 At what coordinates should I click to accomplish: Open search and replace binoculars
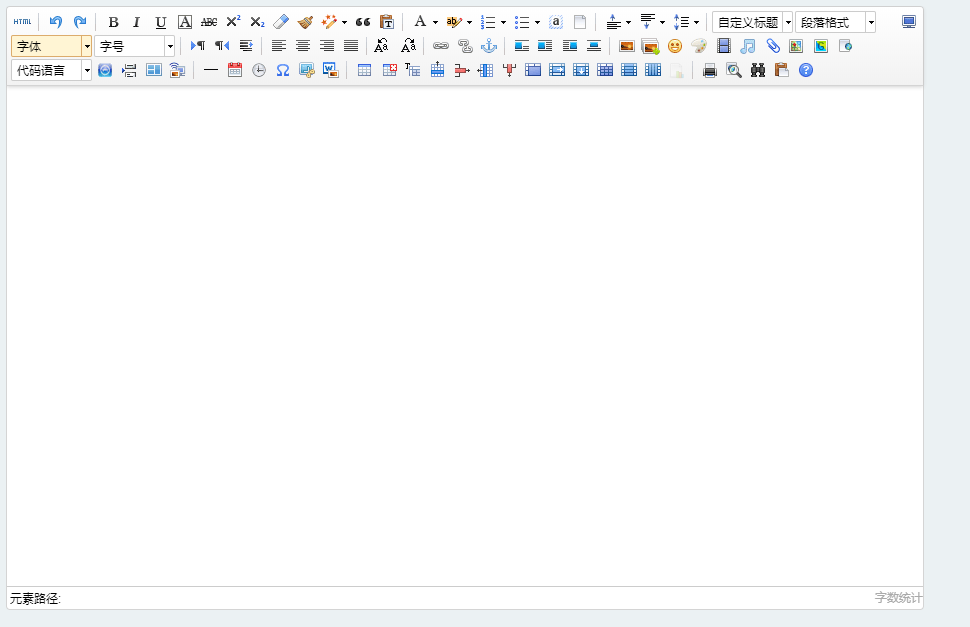pos(758,70)
